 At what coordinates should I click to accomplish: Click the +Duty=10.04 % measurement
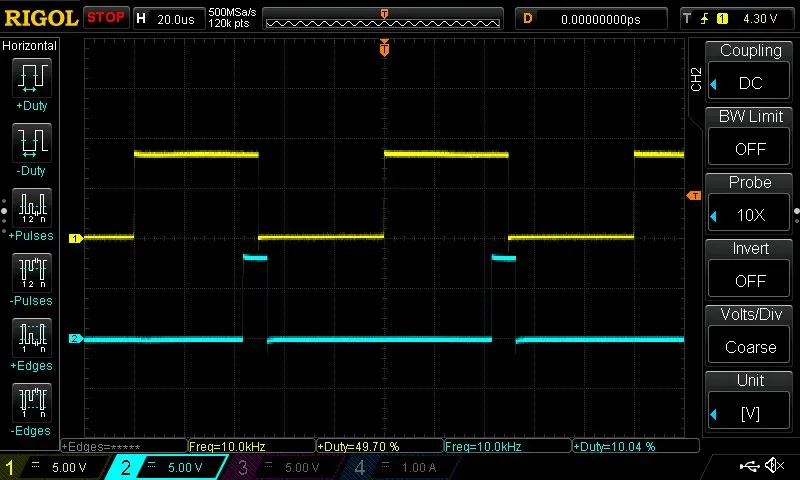tap(636, 446)
